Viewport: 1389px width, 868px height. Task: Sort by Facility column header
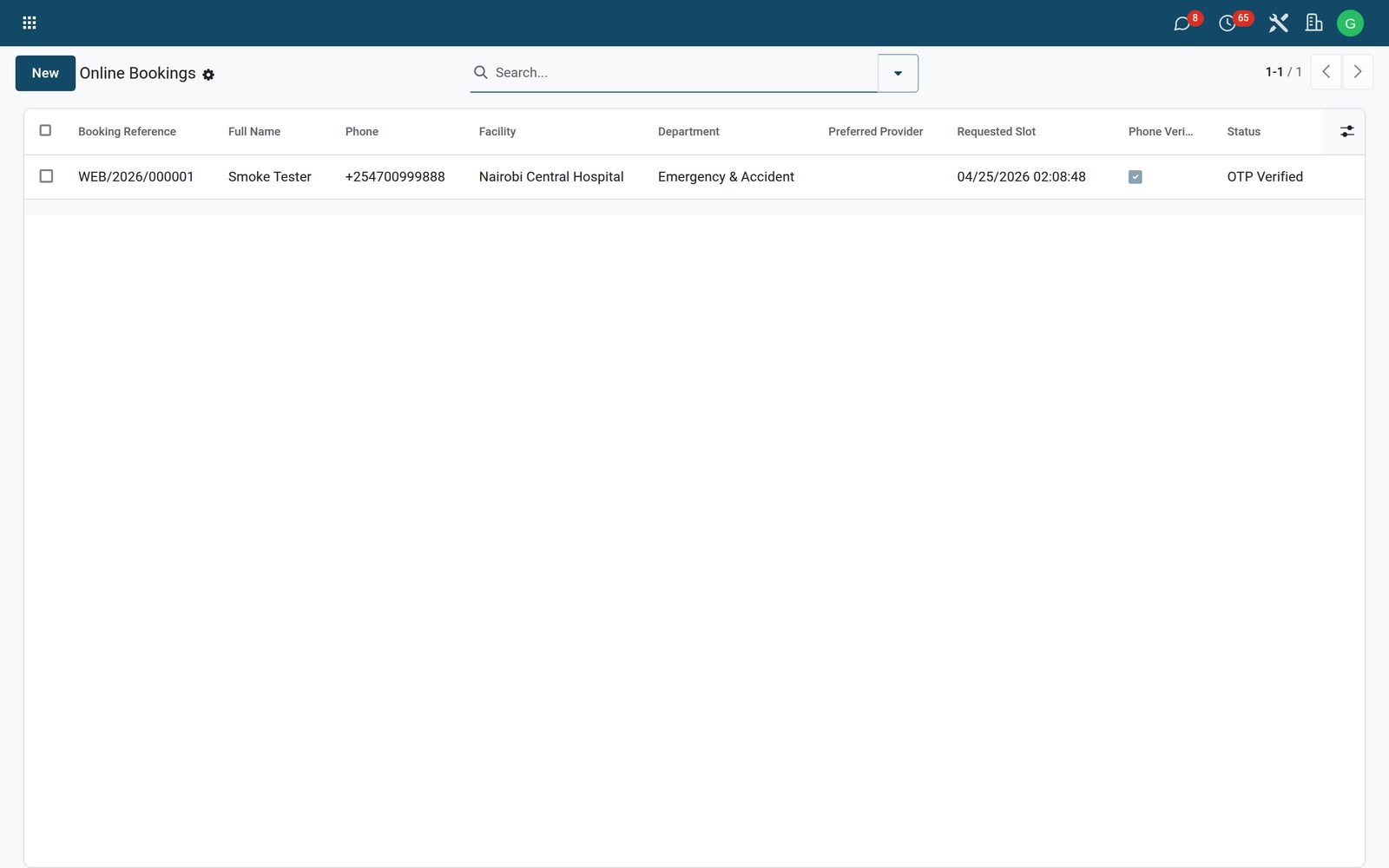[x=497, y=132]
